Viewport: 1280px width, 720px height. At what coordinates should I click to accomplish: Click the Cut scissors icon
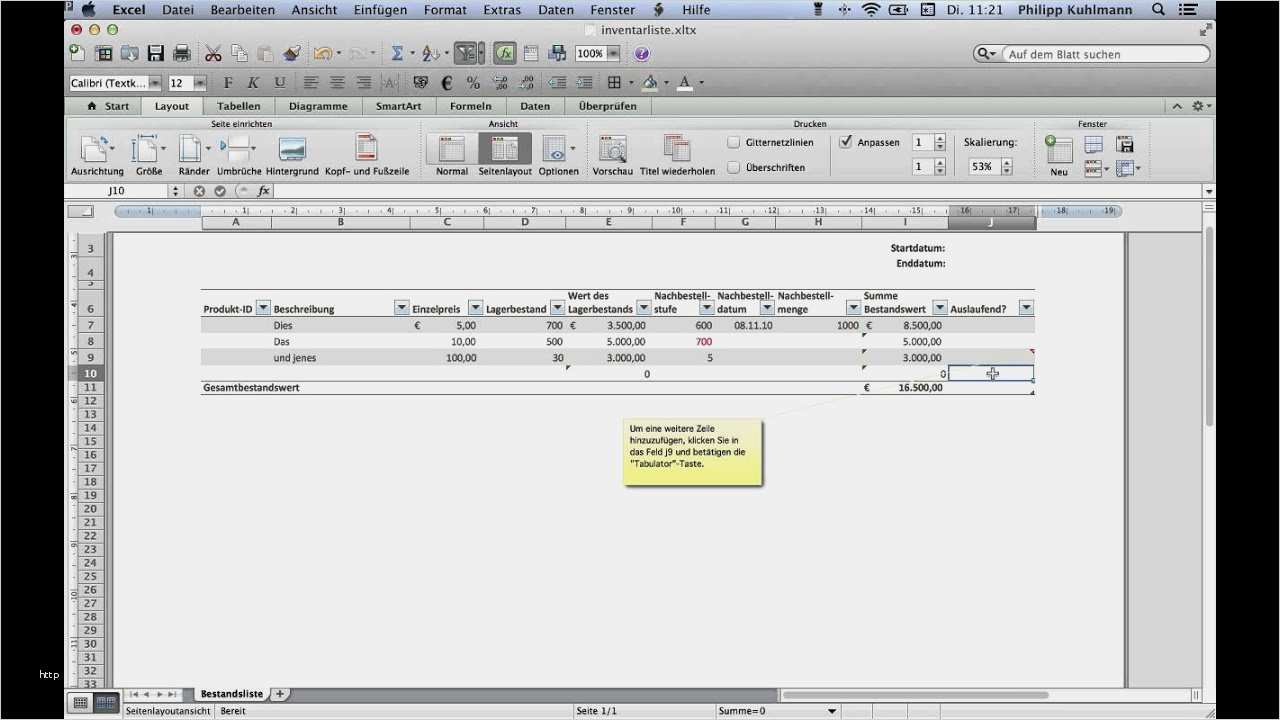213,53
